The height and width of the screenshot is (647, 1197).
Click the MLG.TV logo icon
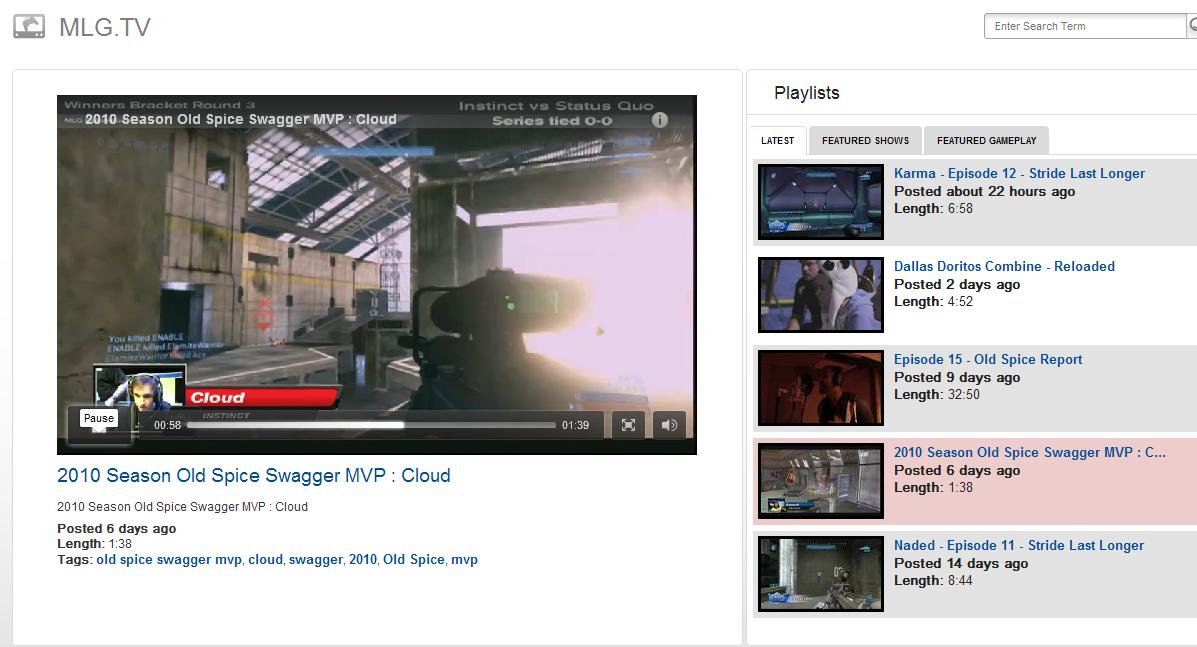tap(29, 27)
